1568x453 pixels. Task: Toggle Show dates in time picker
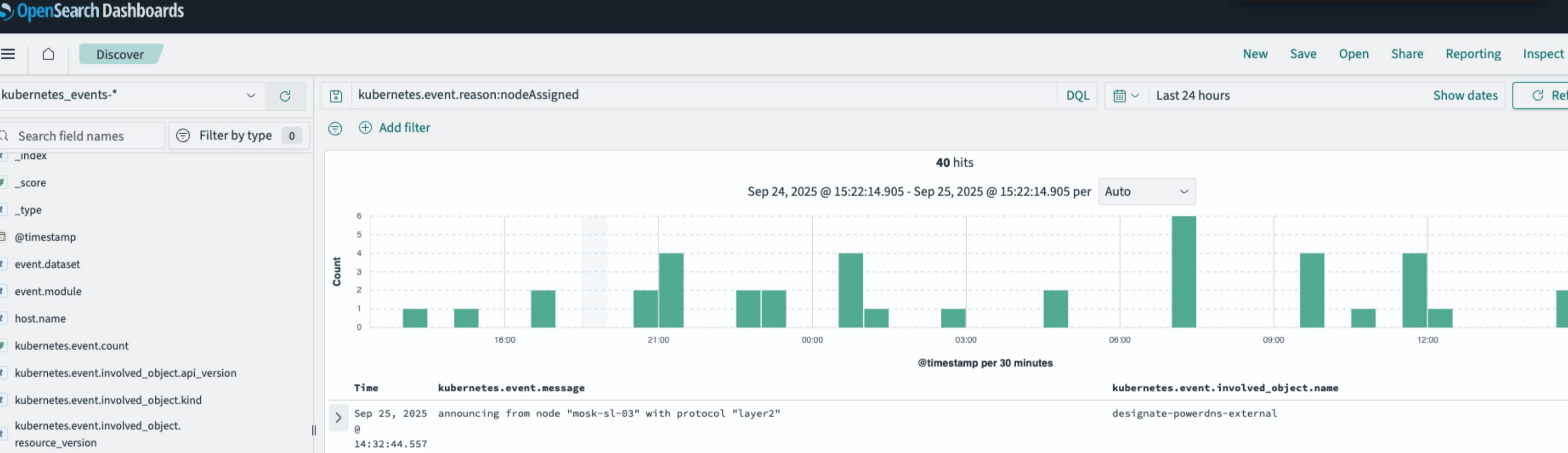1465,95
